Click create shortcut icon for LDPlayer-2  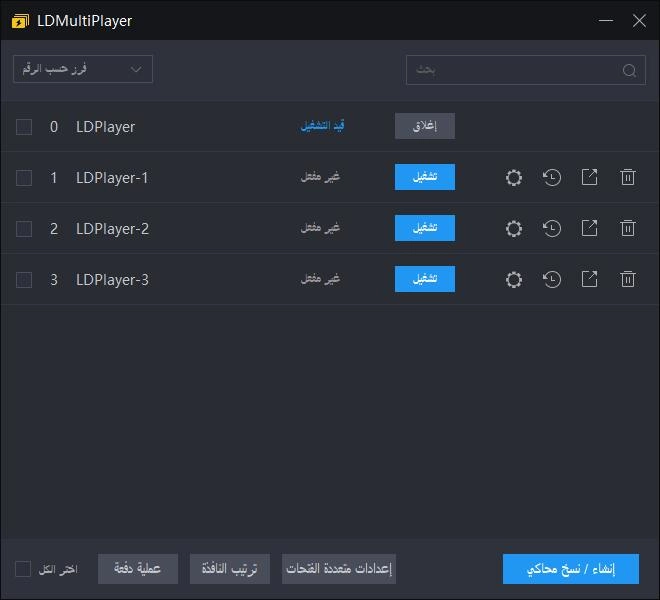[x=589, y=228]
